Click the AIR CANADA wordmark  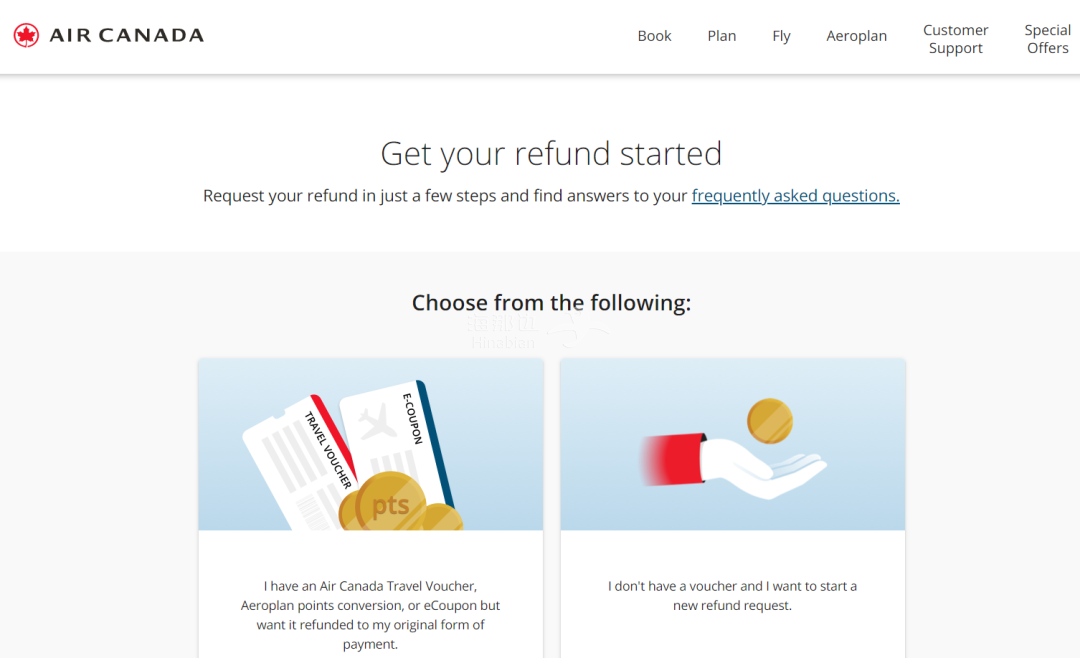[x=127, y=35]
